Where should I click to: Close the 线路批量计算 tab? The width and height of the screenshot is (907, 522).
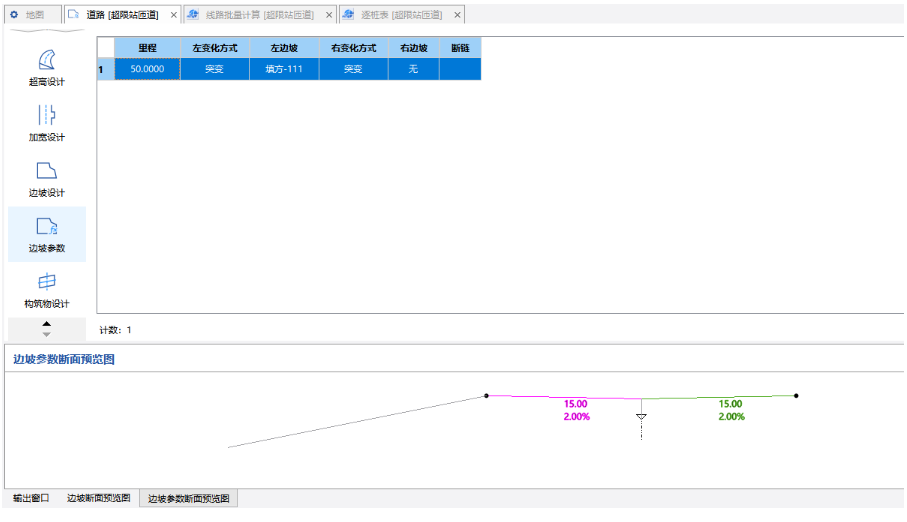click(329, 15)
